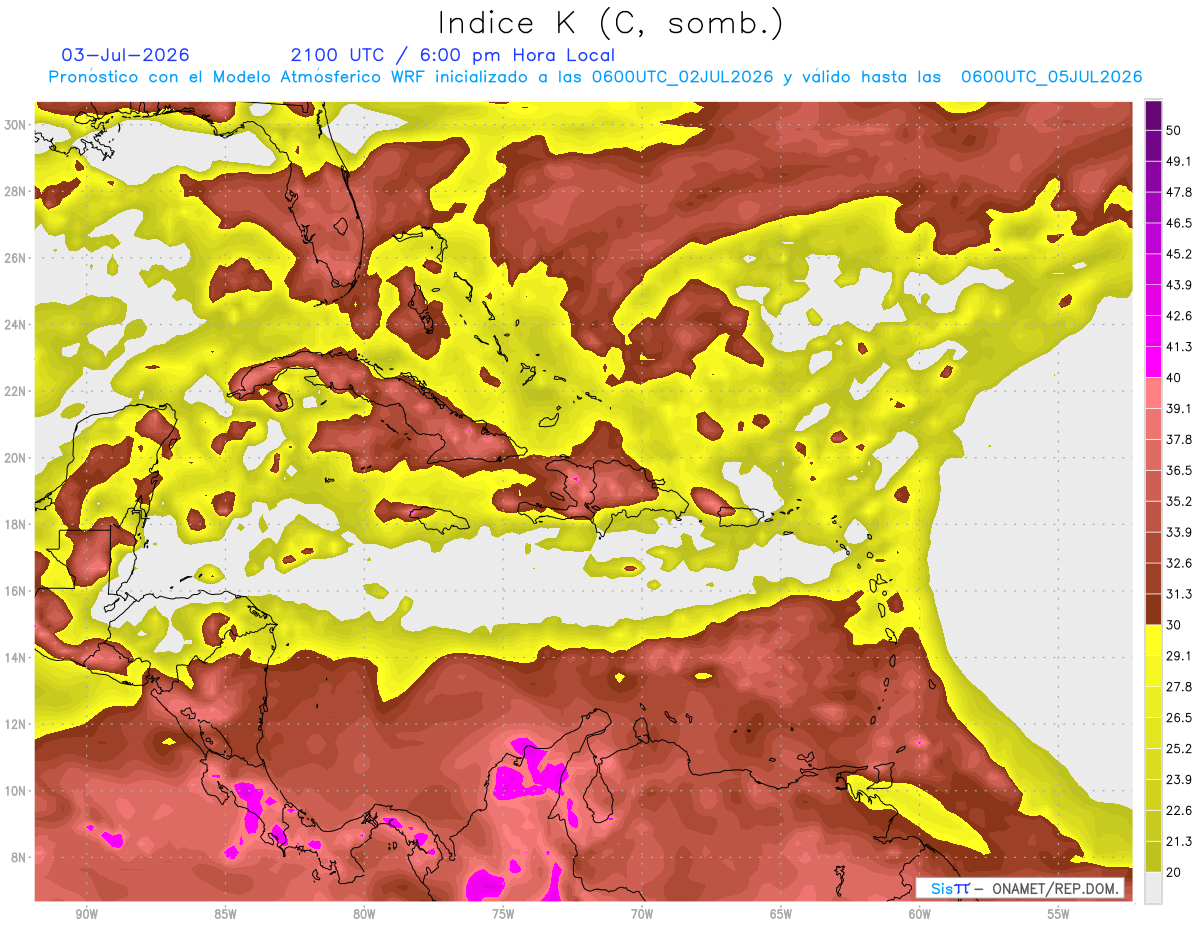Screen dimensions: 1200x927
Task: Click the 90W longitude axis label
Action: (x=86, y=914)
